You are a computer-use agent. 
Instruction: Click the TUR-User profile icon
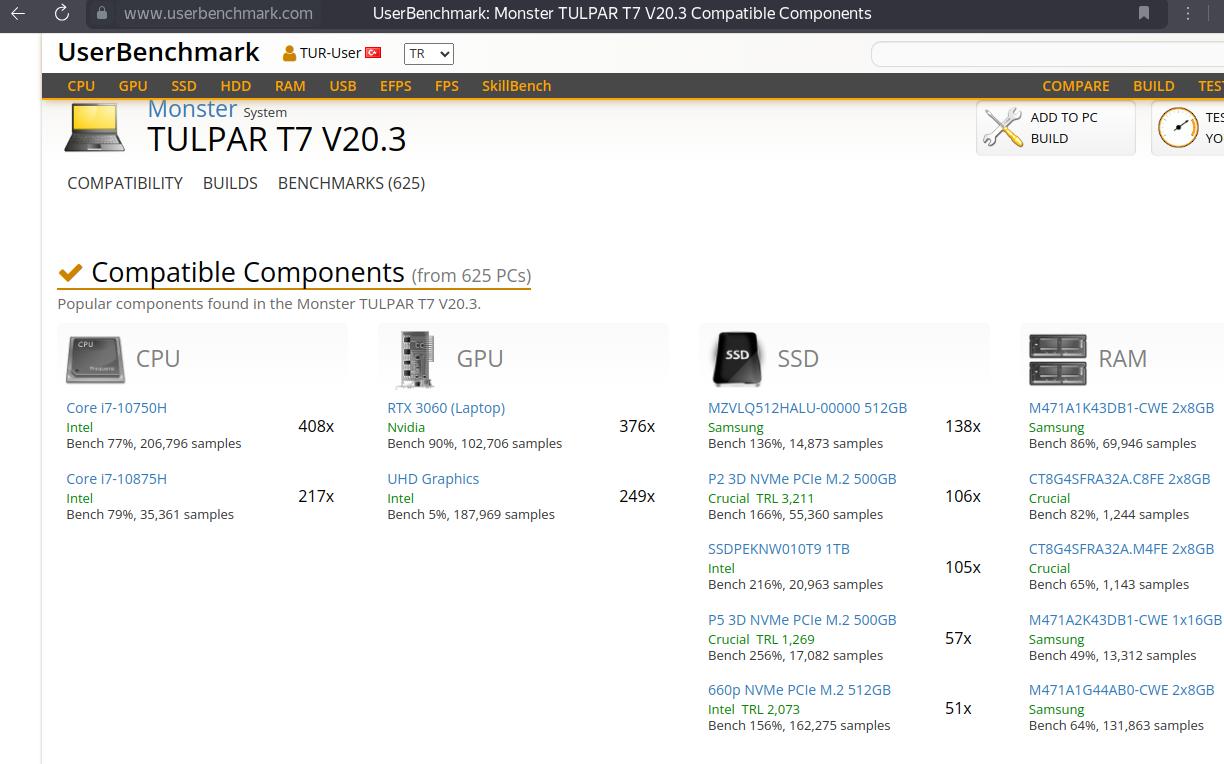coord(289,53)
